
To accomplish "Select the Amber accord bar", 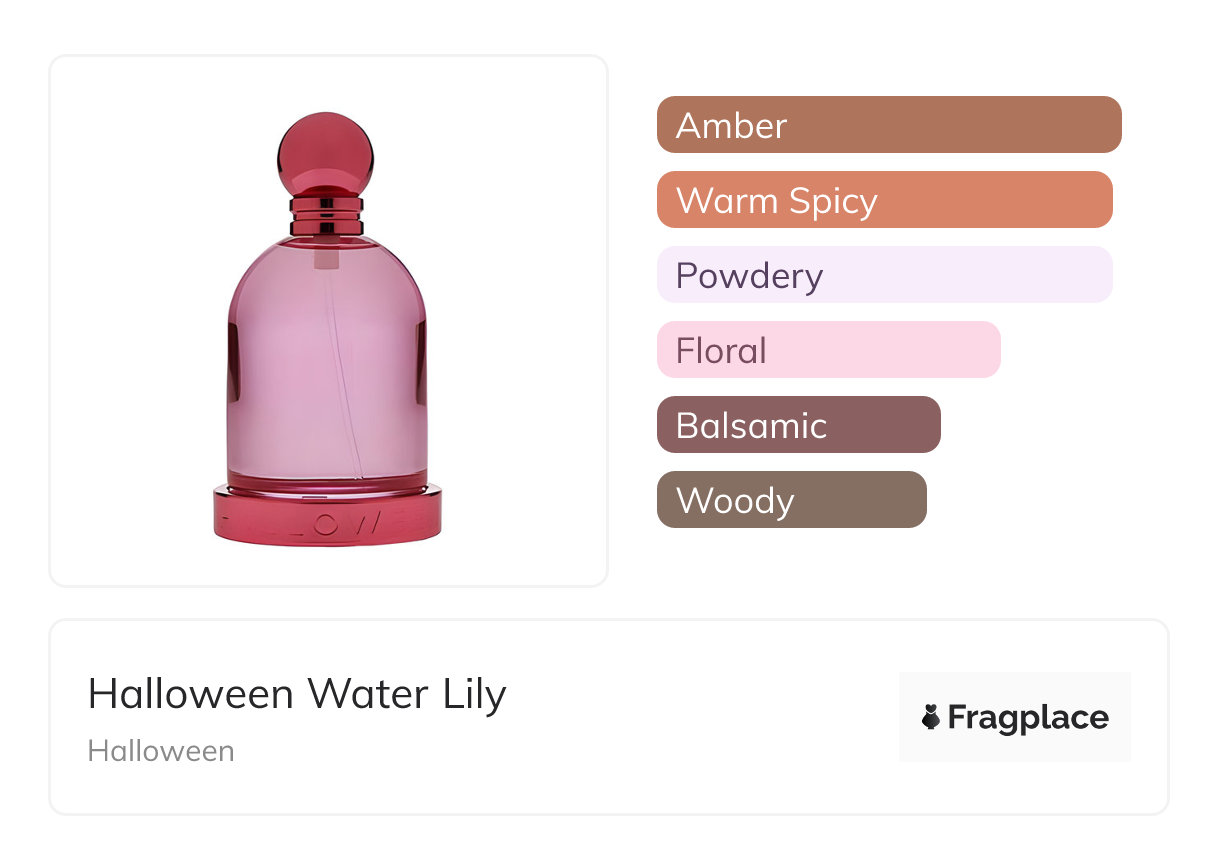I will pos(888,125).
